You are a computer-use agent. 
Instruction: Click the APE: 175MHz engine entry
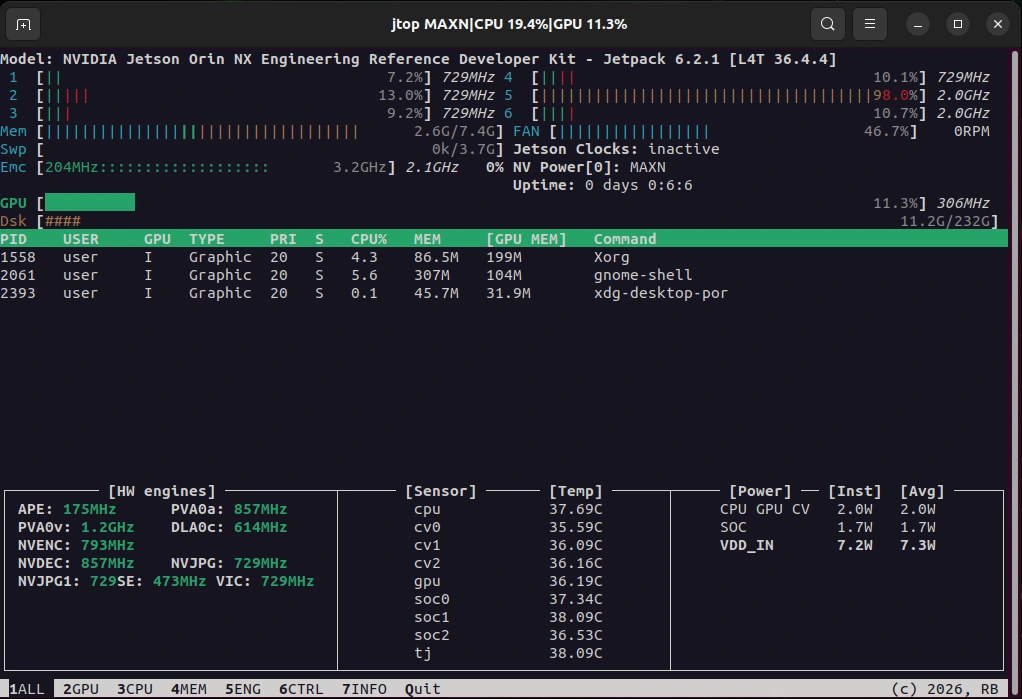coord(66,509)
